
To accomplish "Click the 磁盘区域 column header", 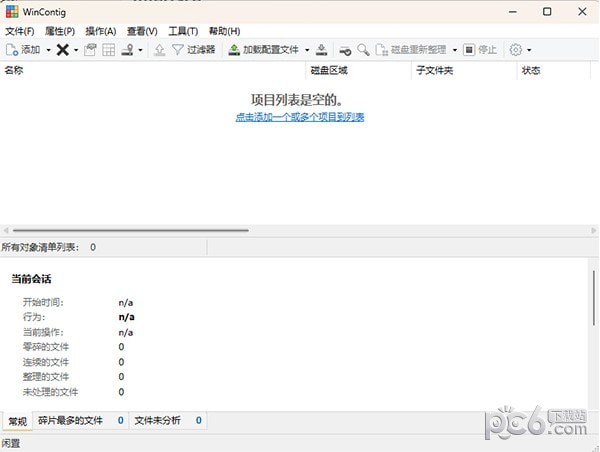I will (x=359, y=70).
